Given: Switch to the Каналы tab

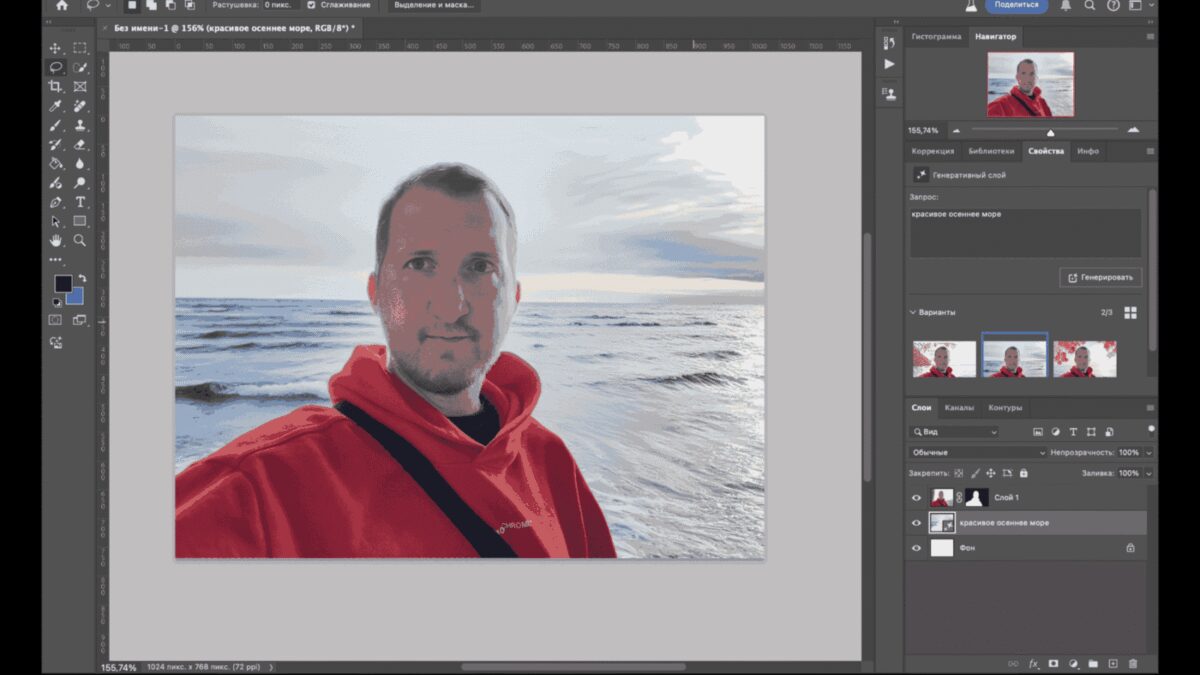Looking at the screenshot, I should point(959,408).
